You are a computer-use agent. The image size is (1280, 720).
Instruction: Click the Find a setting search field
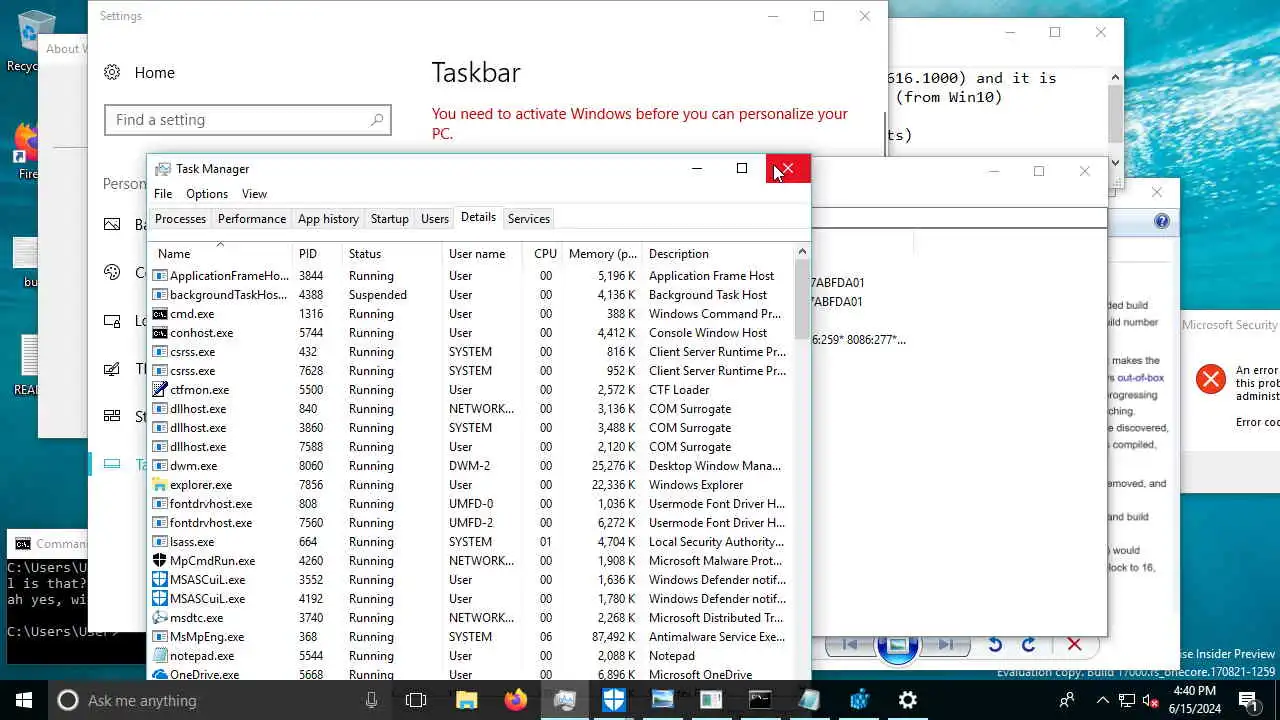[x=248, y=120]
